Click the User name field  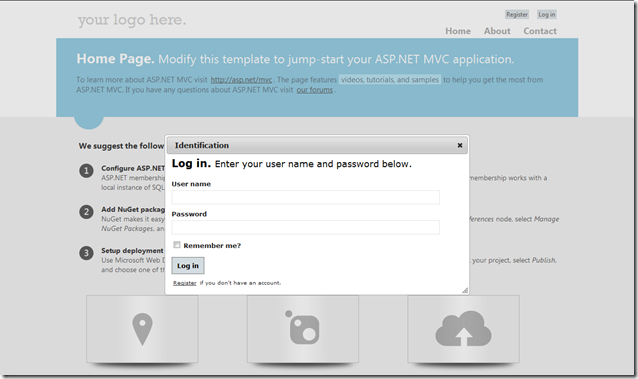pyautogui.click(x=306, y=197)
